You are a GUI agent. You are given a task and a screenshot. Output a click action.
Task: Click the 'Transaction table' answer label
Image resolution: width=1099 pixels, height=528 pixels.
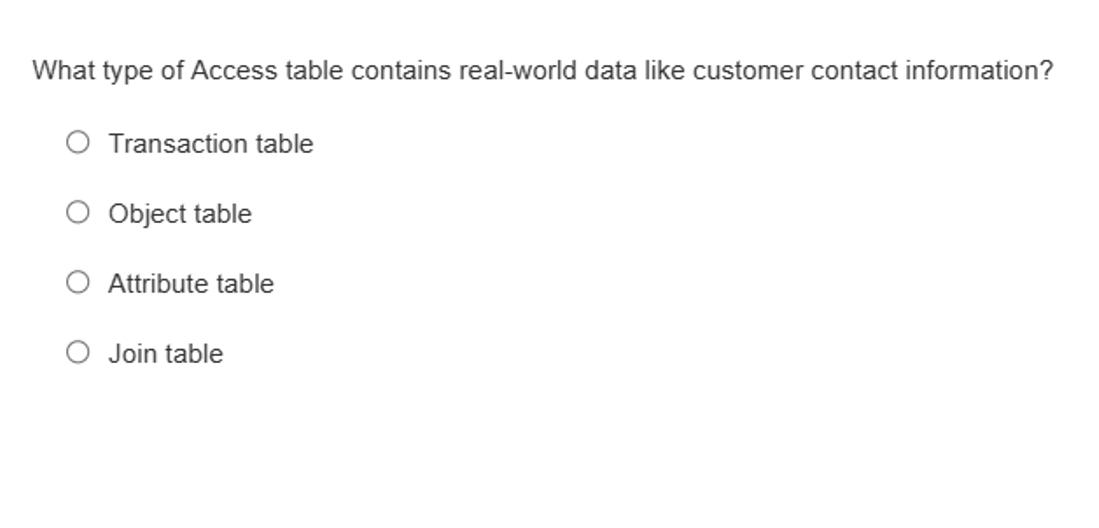[211, 144]
